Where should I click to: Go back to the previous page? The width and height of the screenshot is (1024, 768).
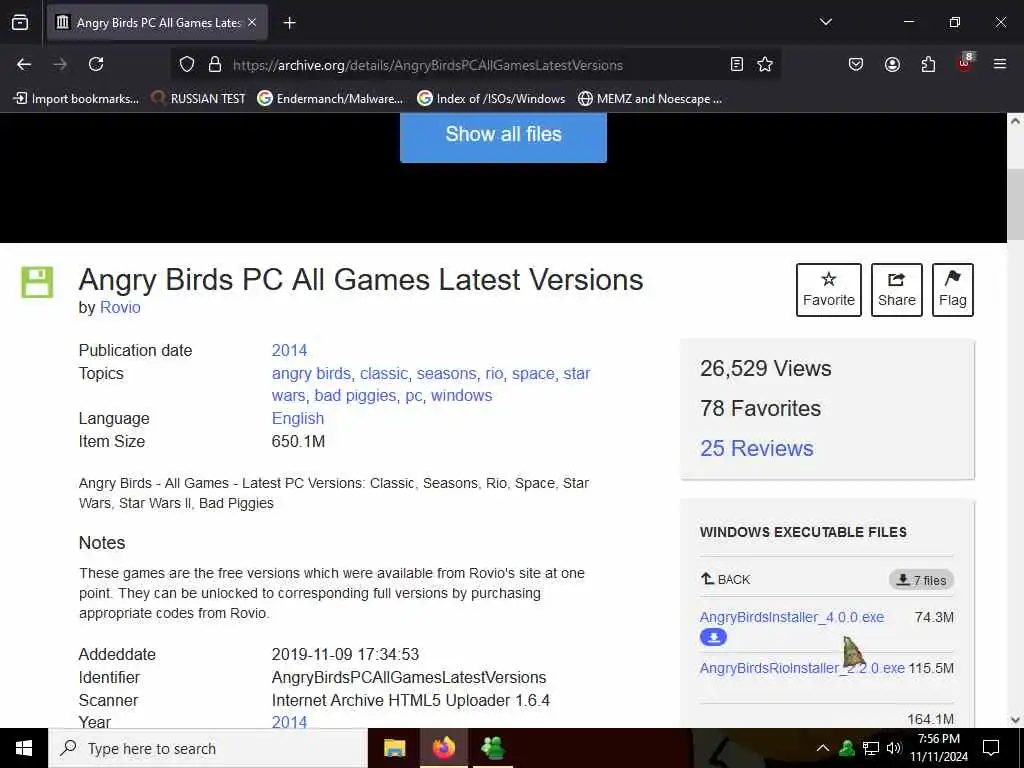pyautogui.click(x=24, y=64)
